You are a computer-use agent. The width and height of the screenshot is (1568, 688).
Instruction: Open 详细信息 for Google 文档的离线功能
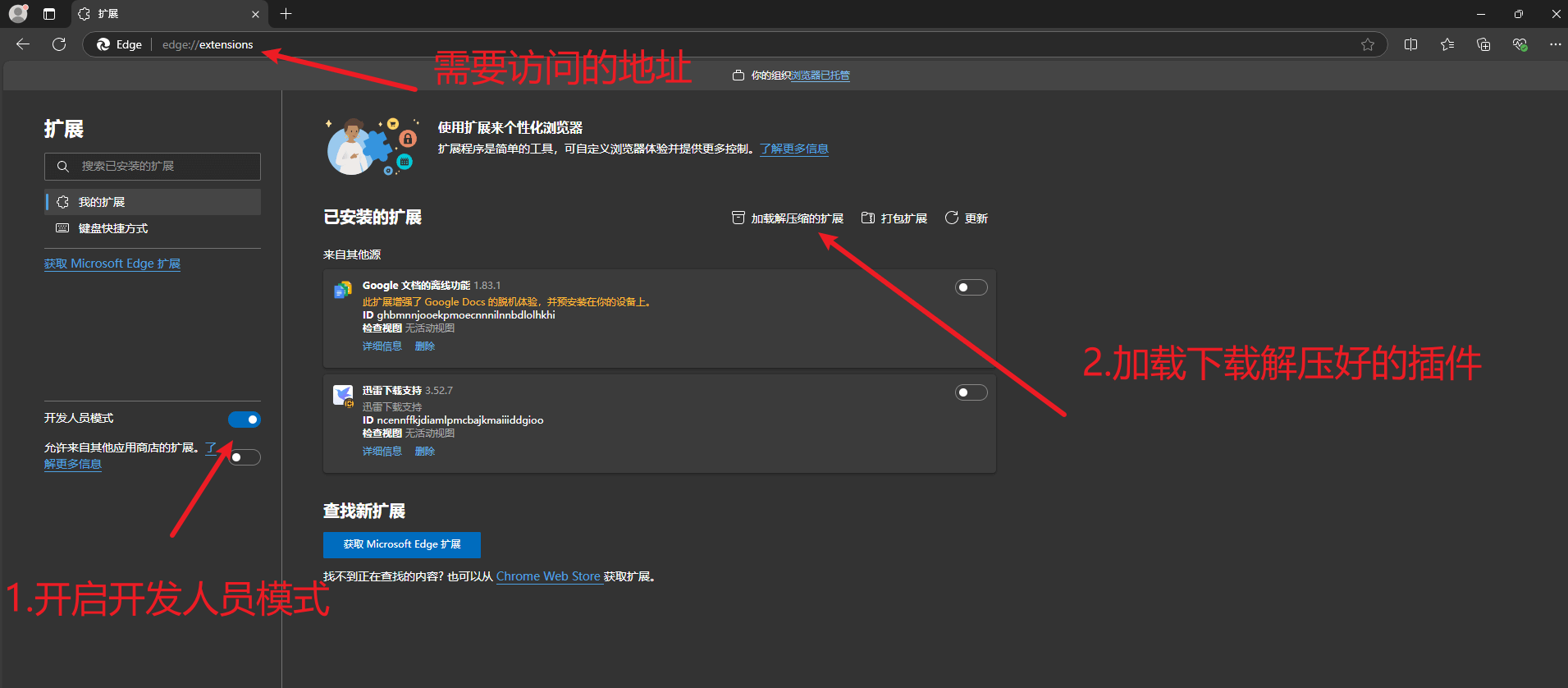pos(382,346)
